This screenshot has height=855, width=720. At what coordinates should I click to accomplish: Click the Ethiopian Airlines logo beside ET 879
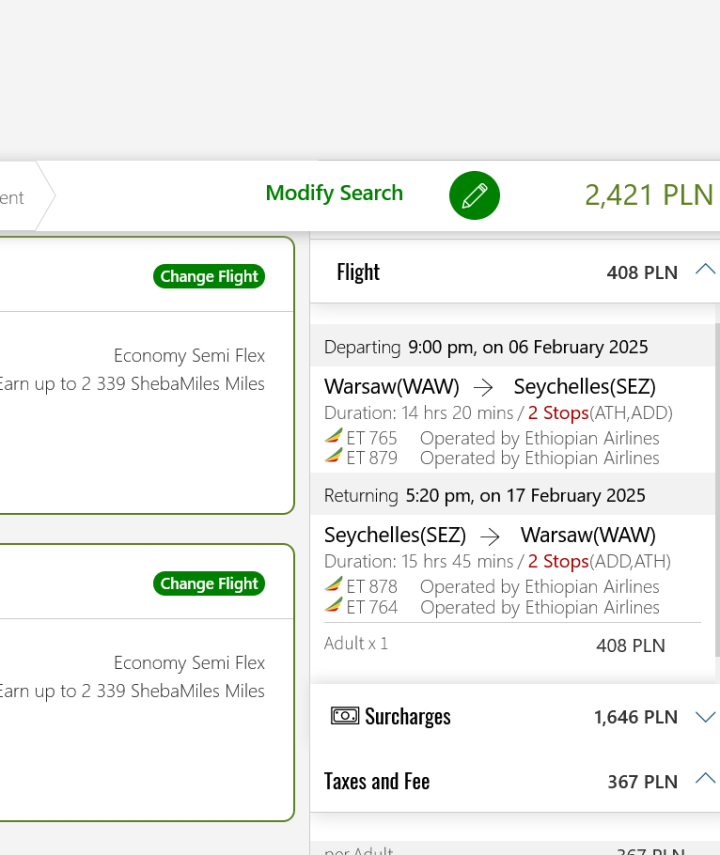pyautogui.click(x=334, y=457)
